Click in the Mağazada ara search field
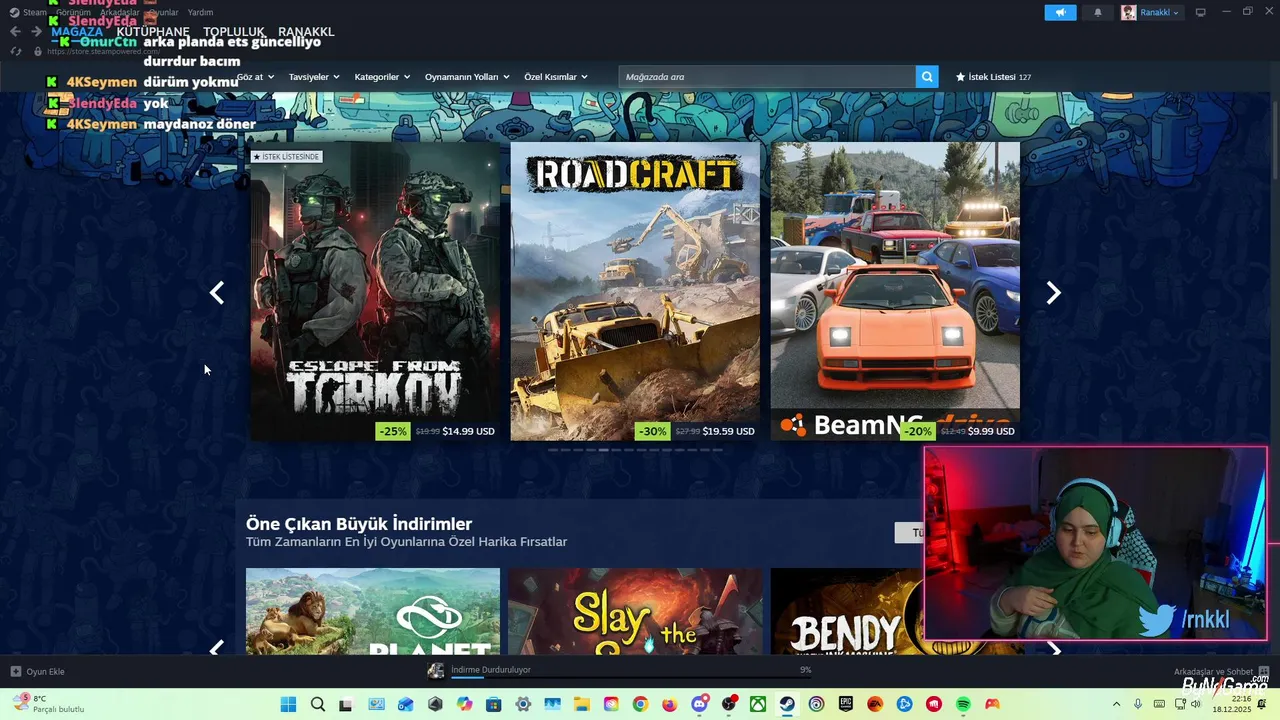This screenshot has height=720, width=1280. coord(767,77)
